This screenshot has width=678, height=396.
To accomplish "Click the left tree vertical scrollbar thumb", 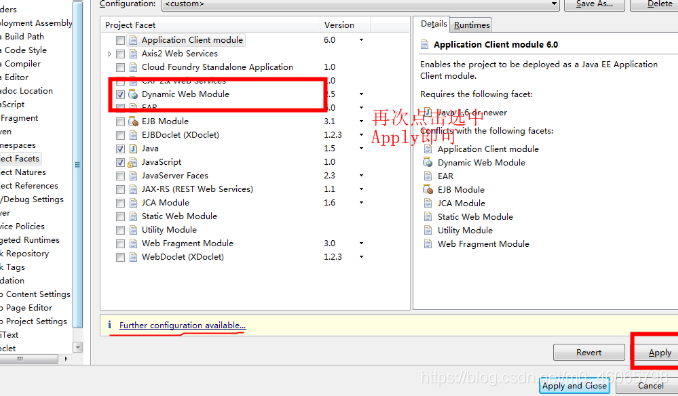I will point(78,164).
